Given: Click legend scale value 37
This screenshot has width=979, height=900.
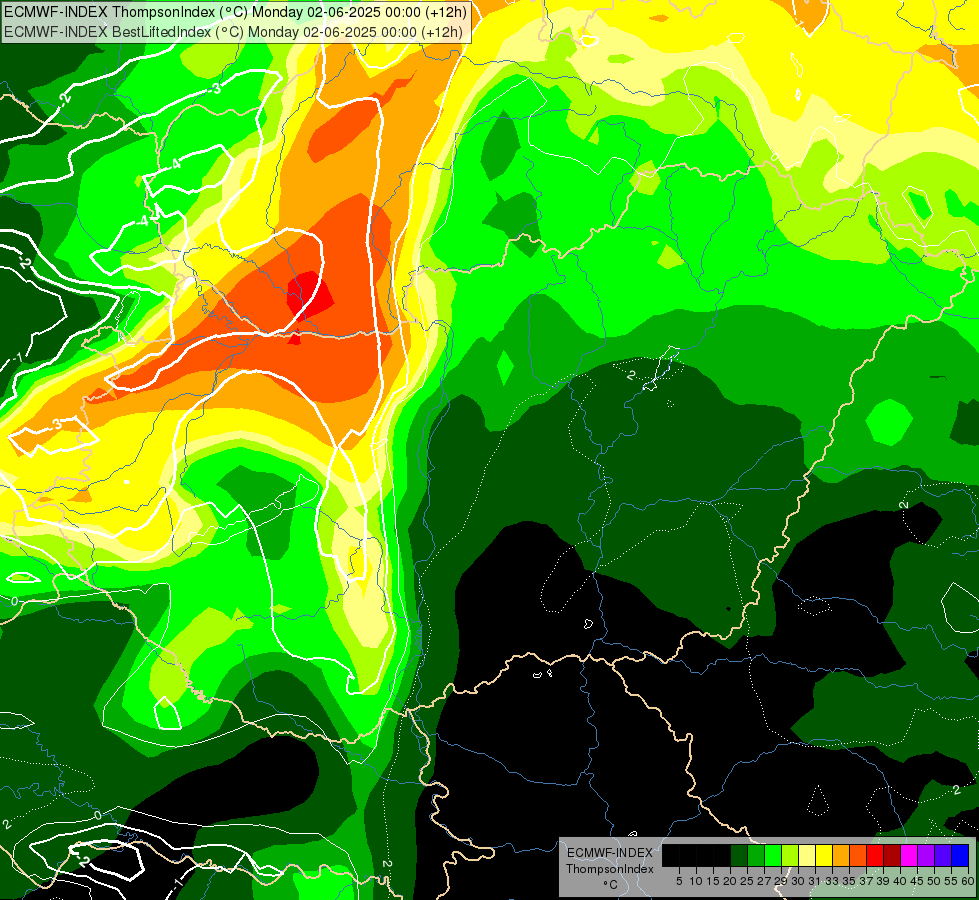Looking at the screenshot, I should (x=867, y=881).
